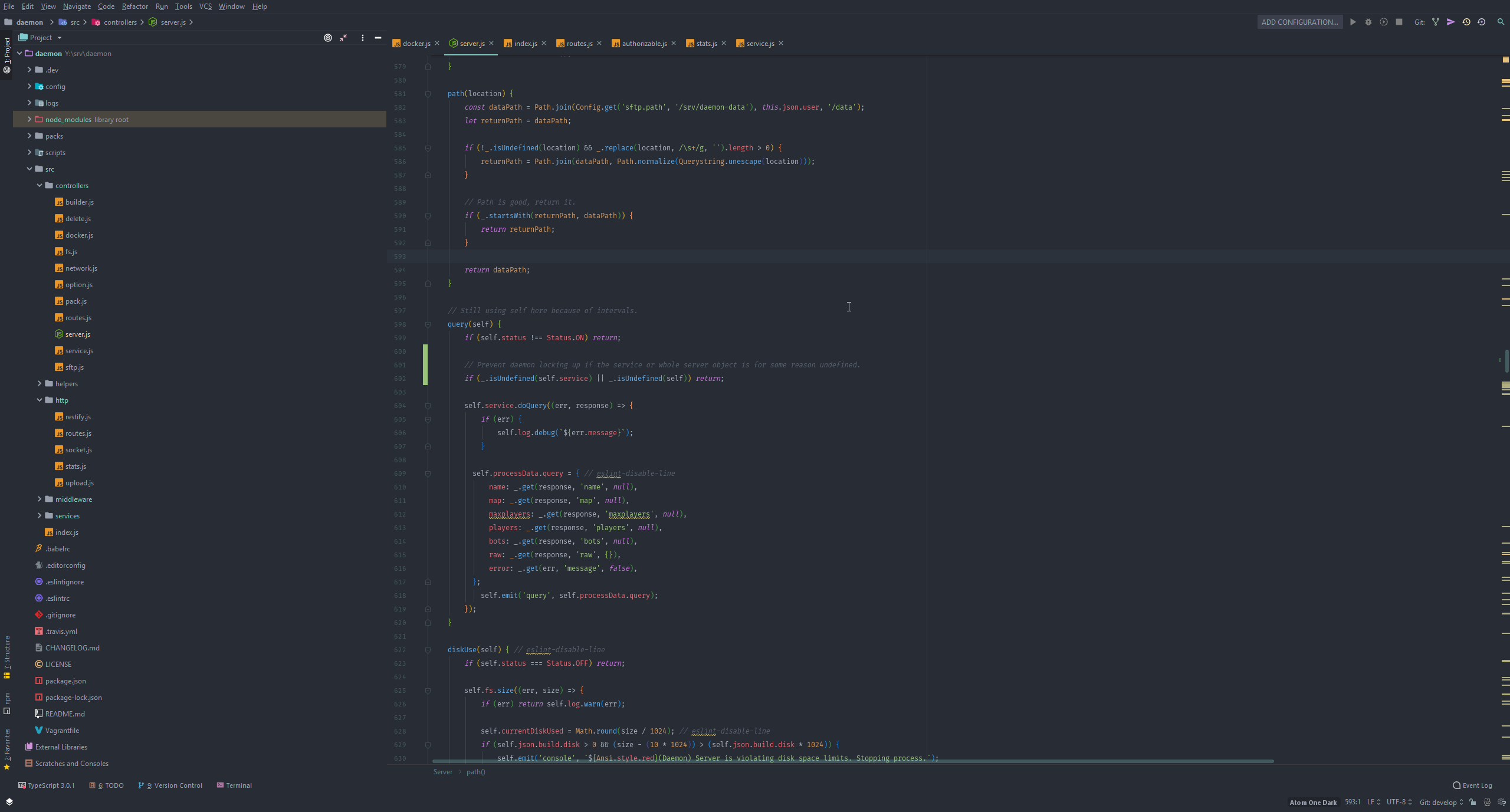Open the Event Log
This screenshot has width=1510, height=812.
(x=1472, y=785)
